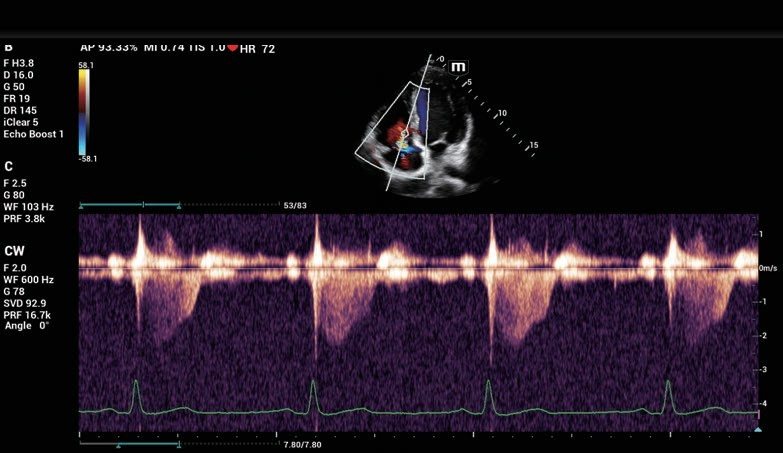Click the '0m/s' velocity baseline label

pos(768,268)
